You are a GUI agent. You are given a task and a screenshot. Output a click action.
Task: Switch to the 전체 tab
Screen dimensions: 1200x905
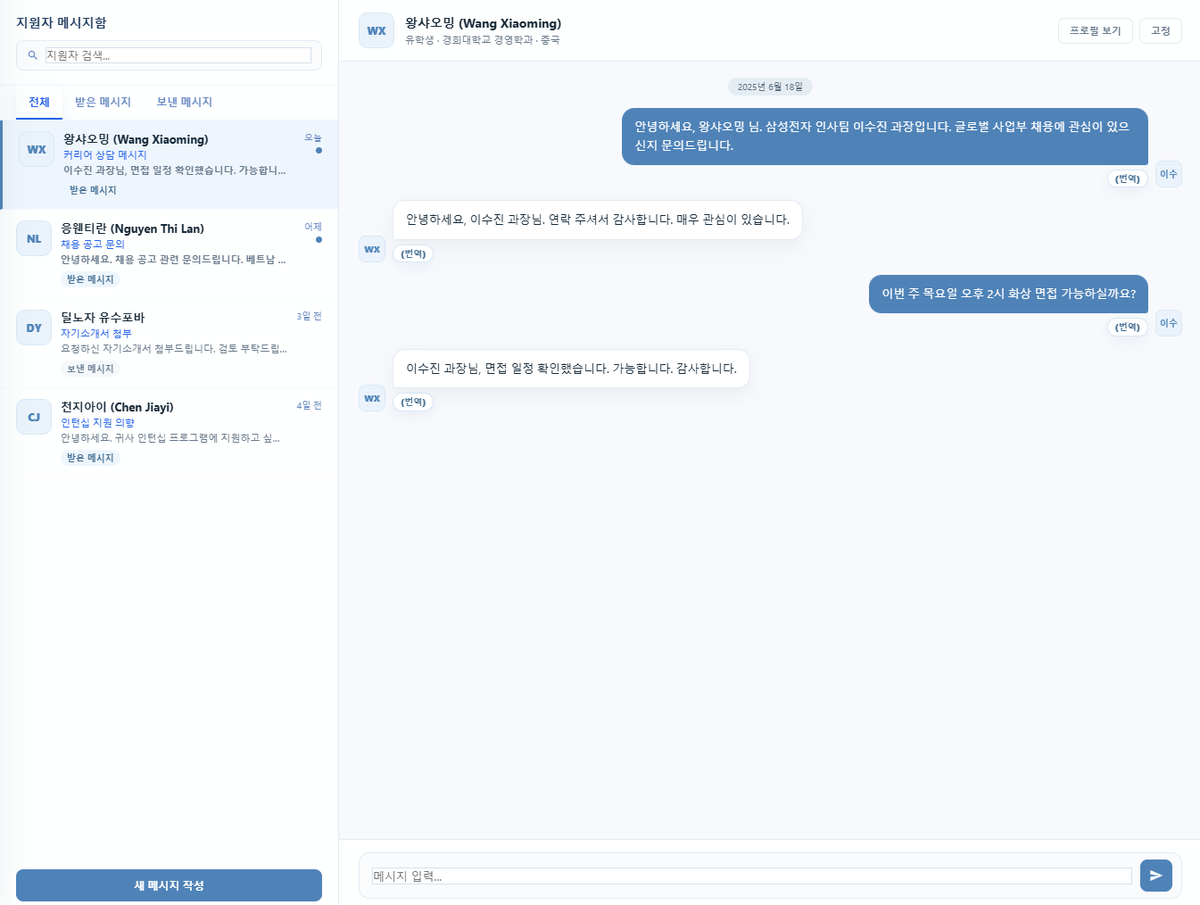coord(39,102)
